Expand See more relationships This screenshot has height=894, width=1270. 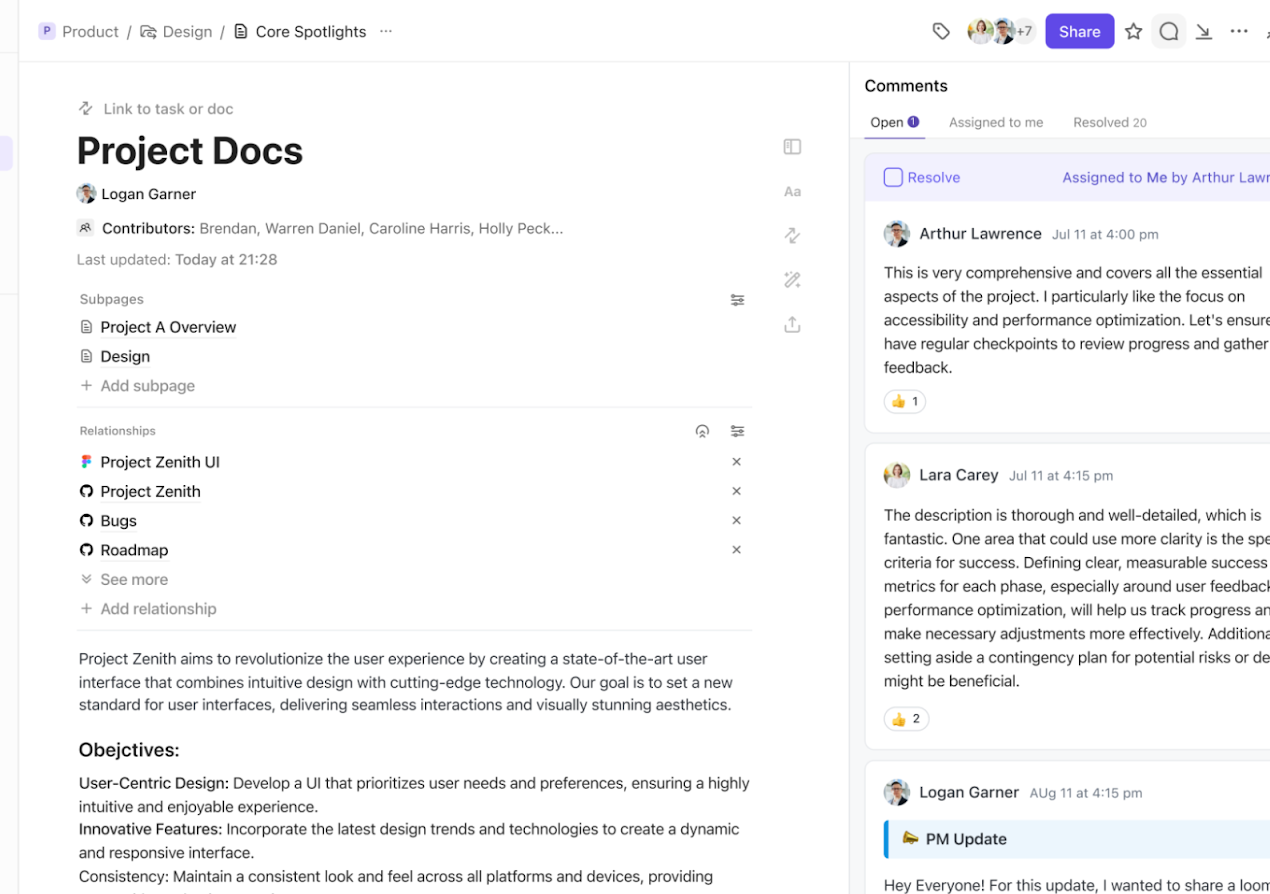tap(134, 579)
